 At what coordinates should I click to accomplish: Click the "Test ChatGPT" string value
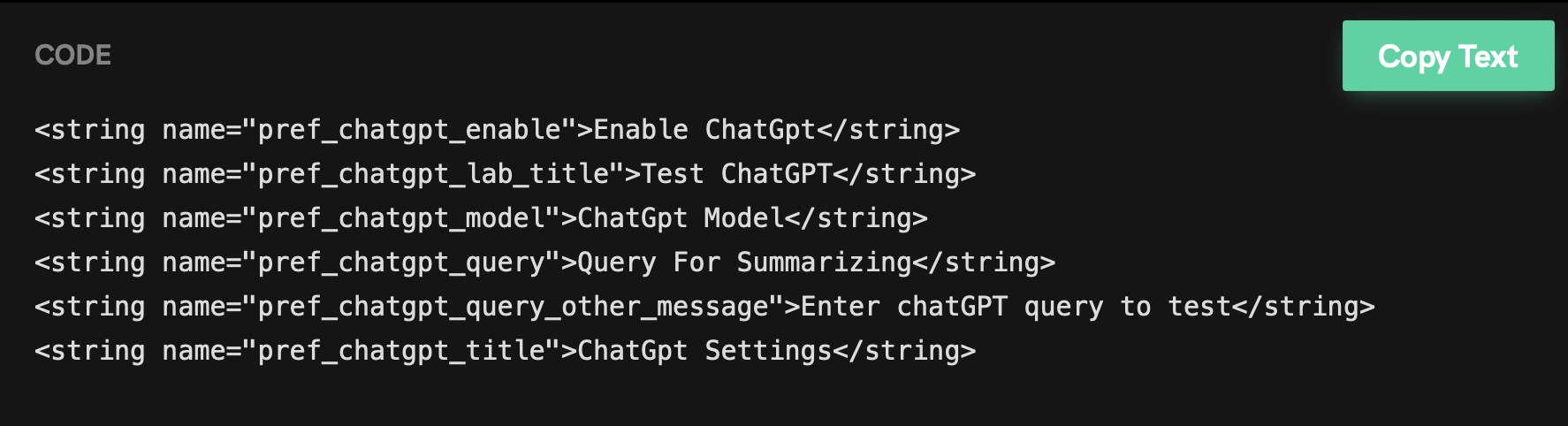pyautogui.click(x=736, y=174)
